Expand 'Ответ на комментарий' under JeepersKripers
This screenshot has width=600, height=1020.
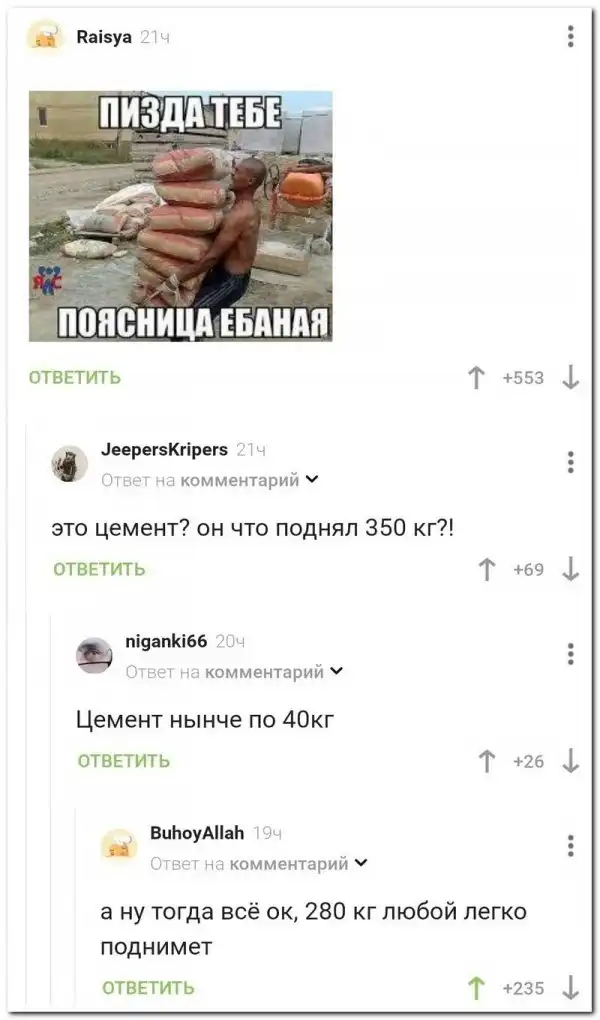210,480
